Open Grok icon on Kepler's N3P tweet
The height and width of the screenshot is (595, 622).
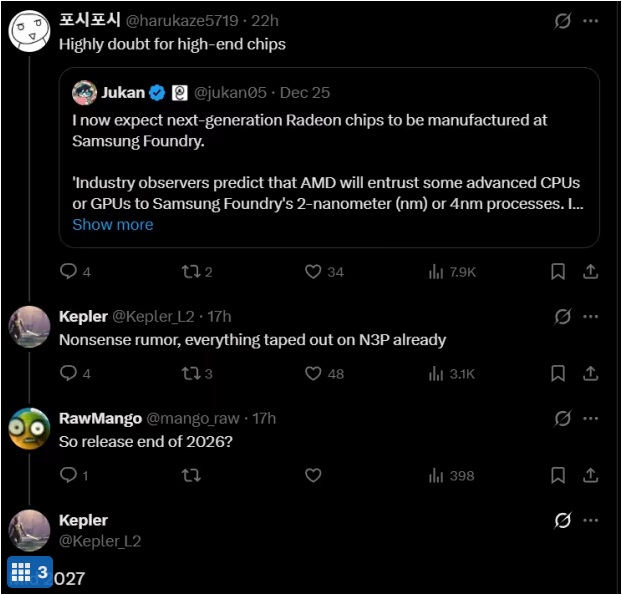(562, 317)
